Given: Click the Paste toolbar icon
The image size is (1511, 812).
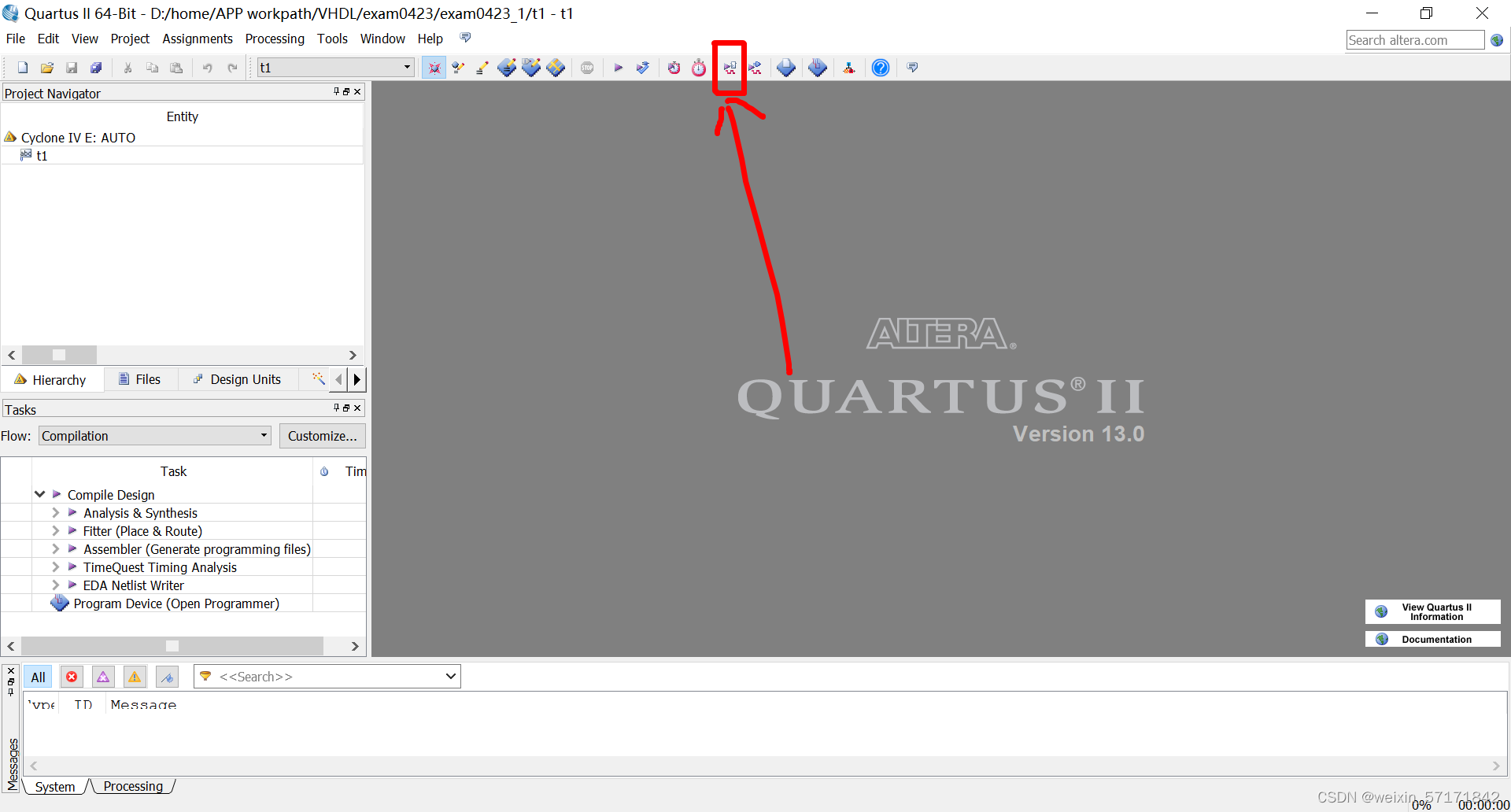Looking at the screenshot, I should pyautogui.click(x=176, y=68).
